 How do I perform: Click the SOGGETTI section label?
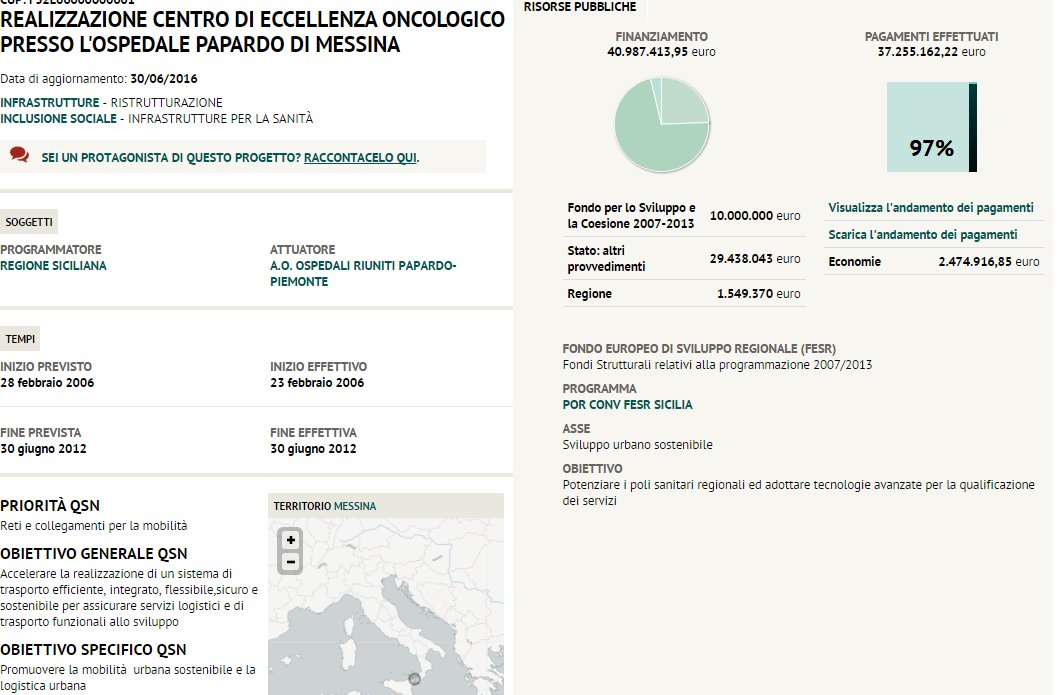click(x=29, y=222)
